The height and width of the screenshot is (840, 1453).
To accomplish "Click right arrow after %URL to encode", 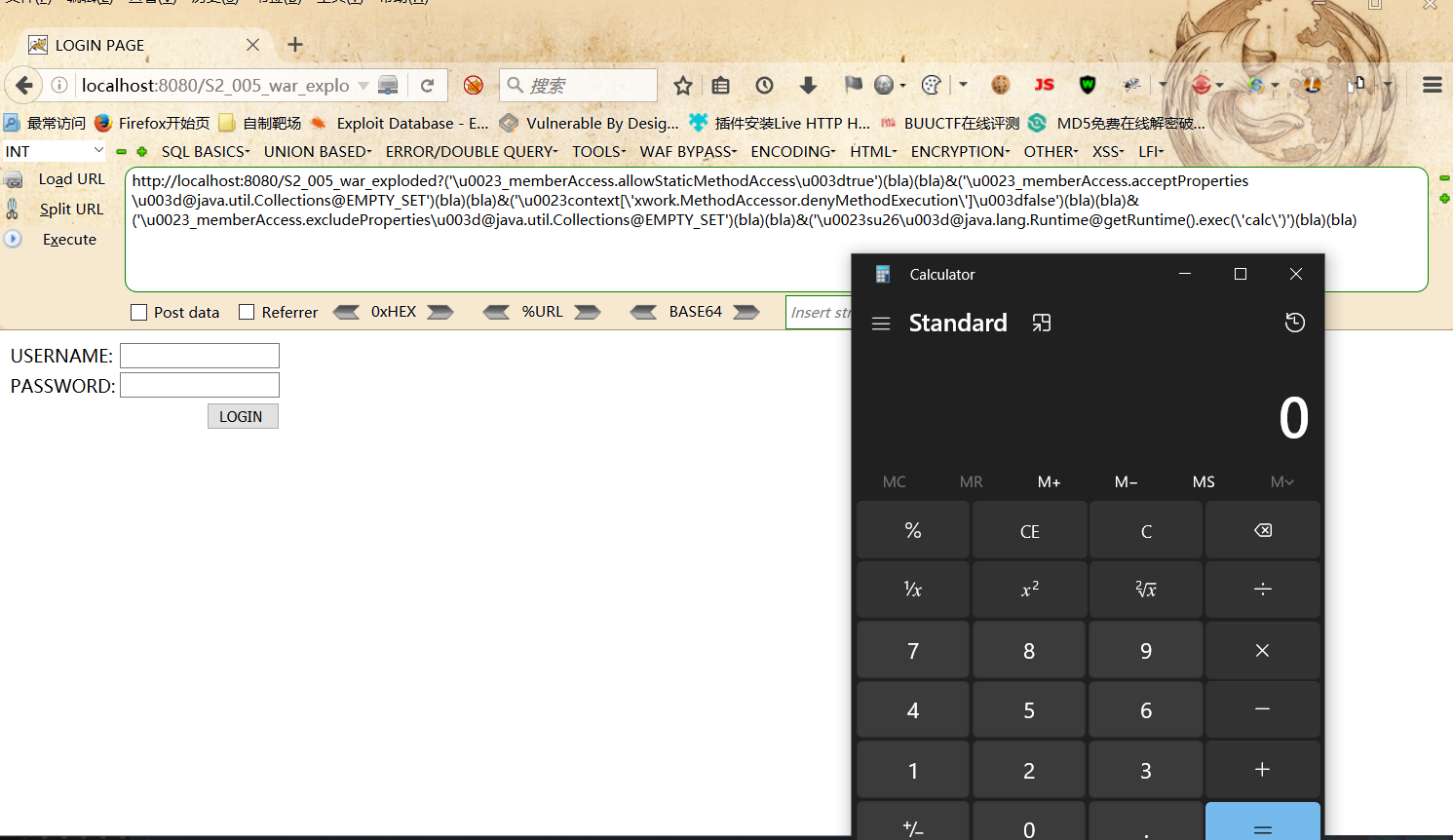I will point(588,312).
